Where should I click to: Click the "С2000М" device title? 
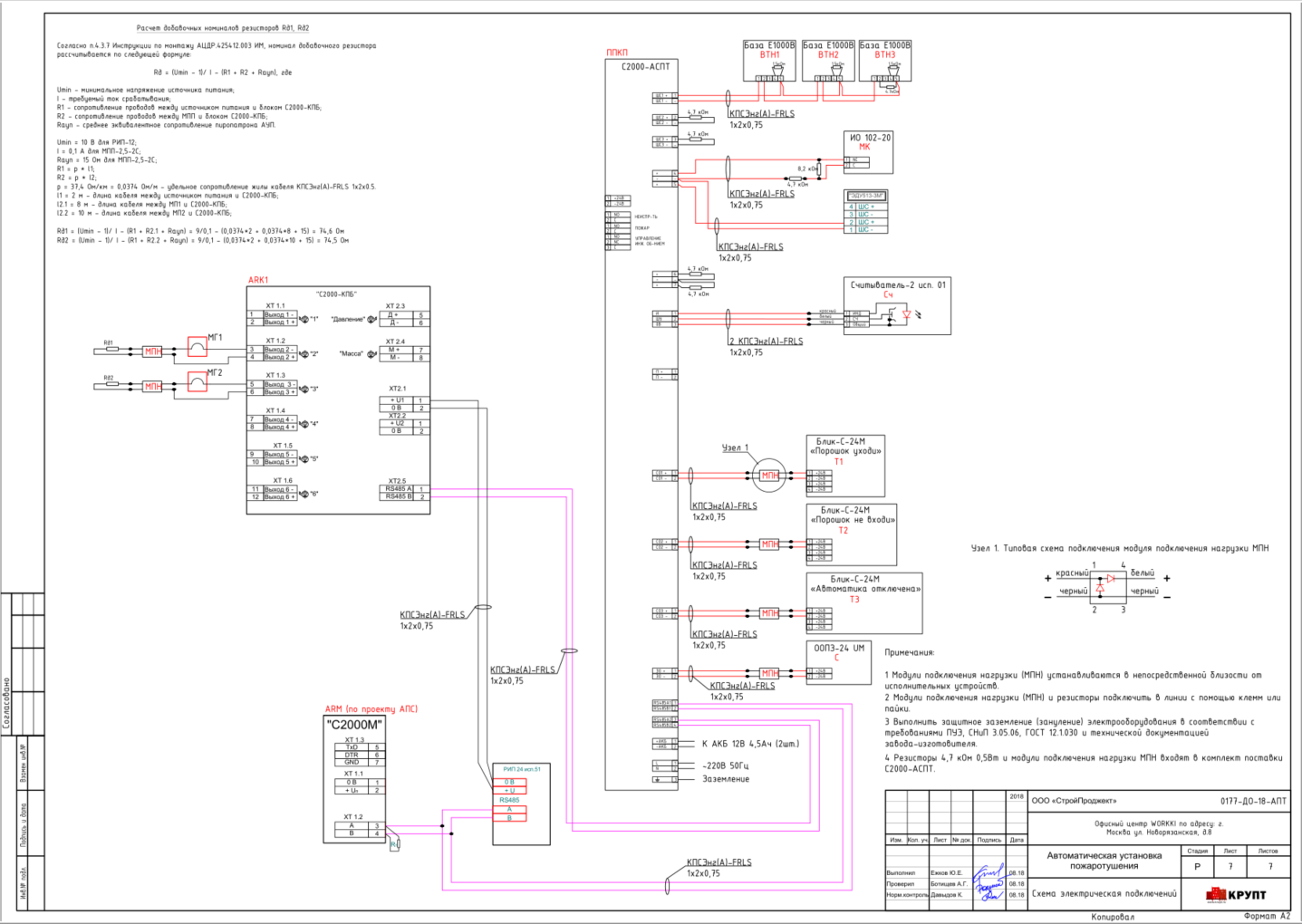[x=354, y=725]
